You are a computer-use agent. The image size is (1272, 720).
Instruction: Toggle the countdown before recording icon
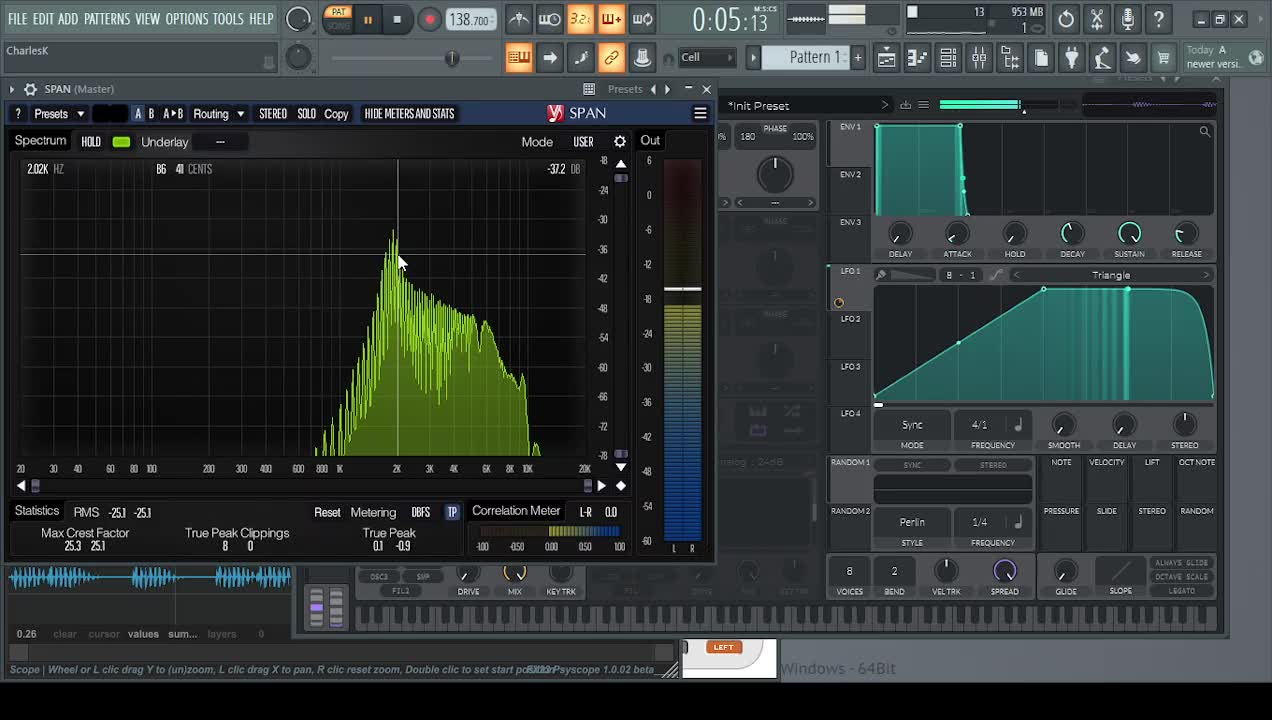click(580, 19)
